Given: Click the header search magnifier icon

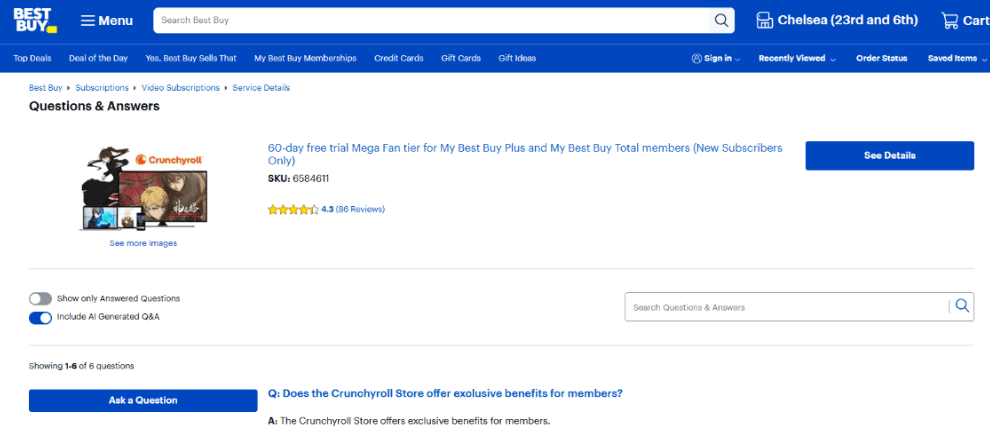Looking at the screenshot, I should point(721,20).
